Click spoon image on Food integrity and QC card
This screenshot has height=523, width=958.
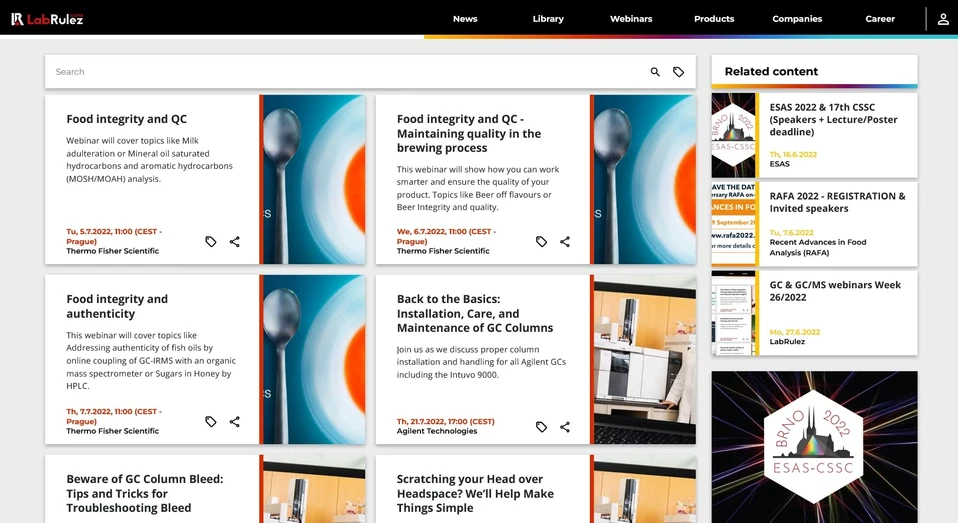pos(314,179)
